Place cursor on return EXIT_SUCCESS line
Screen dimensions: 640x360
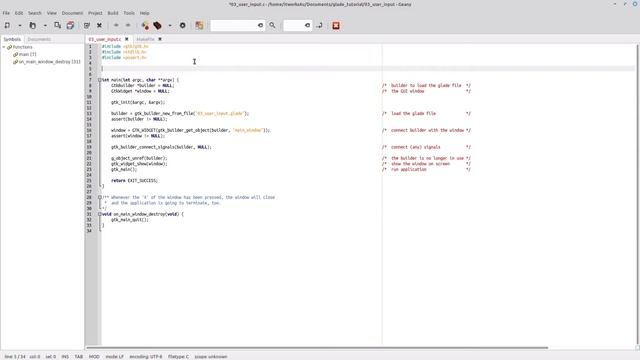tap(134, 180)
